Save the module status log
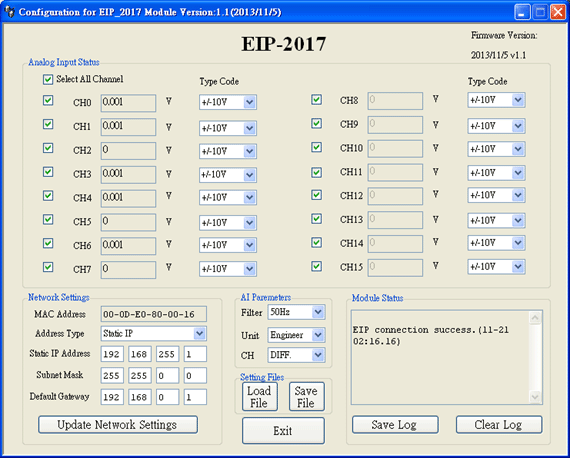Viewport: 570px width, 458px height. click(395, 425)
